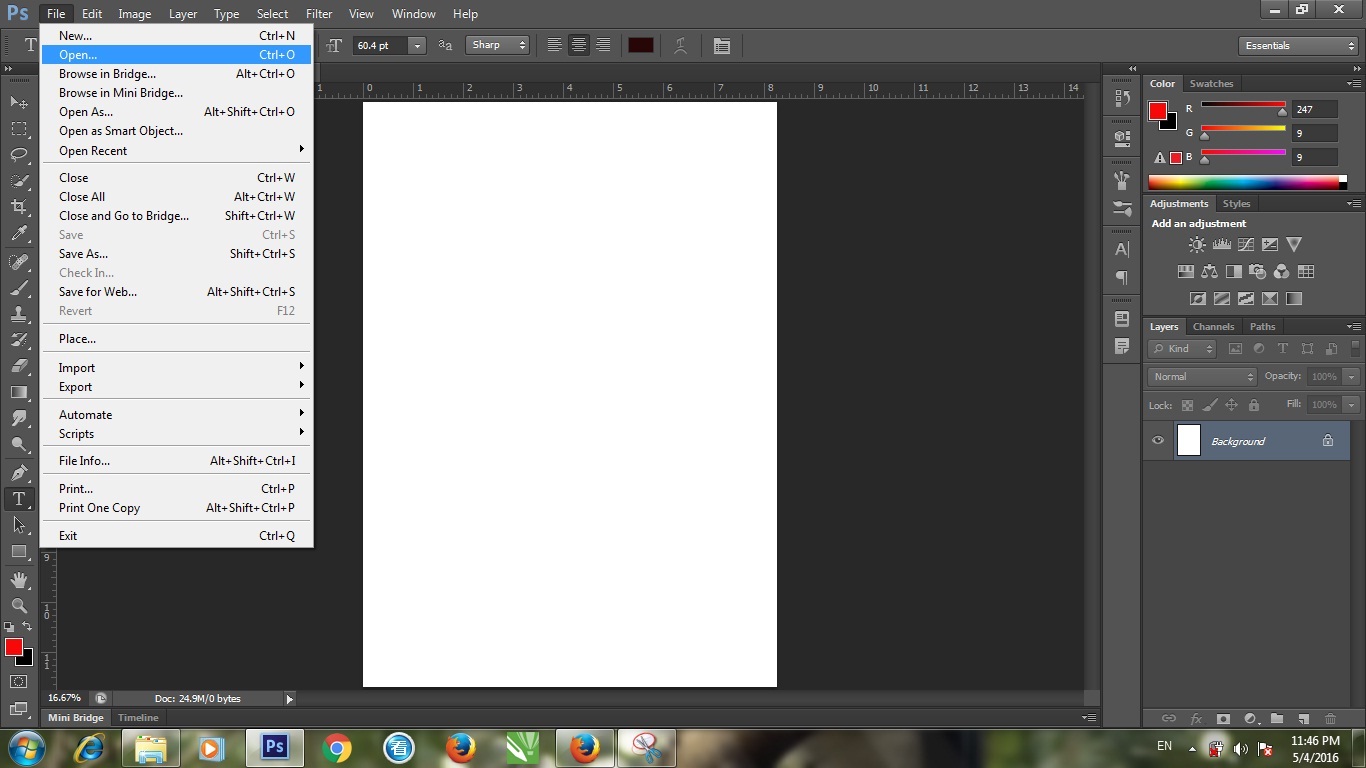This screenshot has height=768, width=1366.
Task: Open the Normal blend mode dropdown
Action: (x=1202, y=377)
